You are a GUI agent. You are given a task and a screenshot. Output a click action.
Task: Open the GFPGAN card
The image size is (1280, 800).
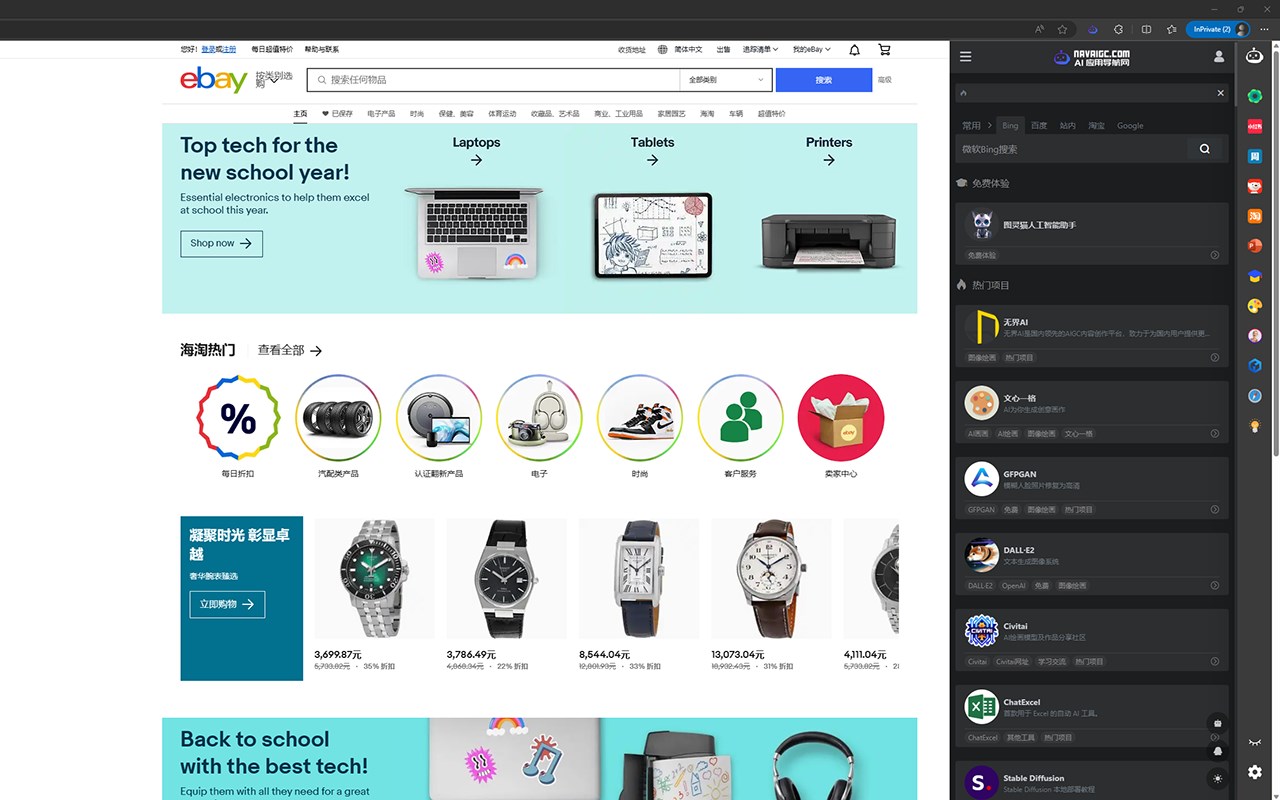point(1092,488)
